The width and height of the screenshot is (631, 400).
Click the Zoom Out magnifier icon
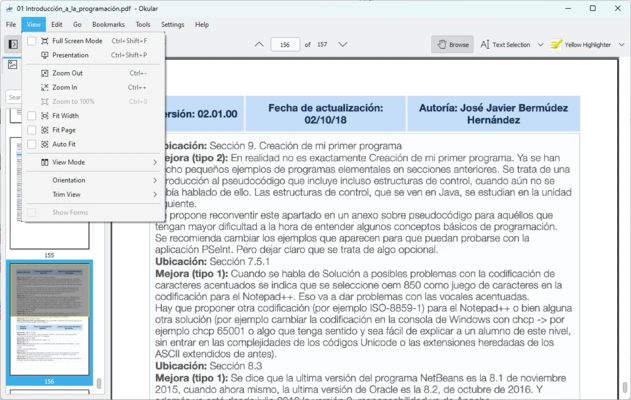(x=45, y=73)
